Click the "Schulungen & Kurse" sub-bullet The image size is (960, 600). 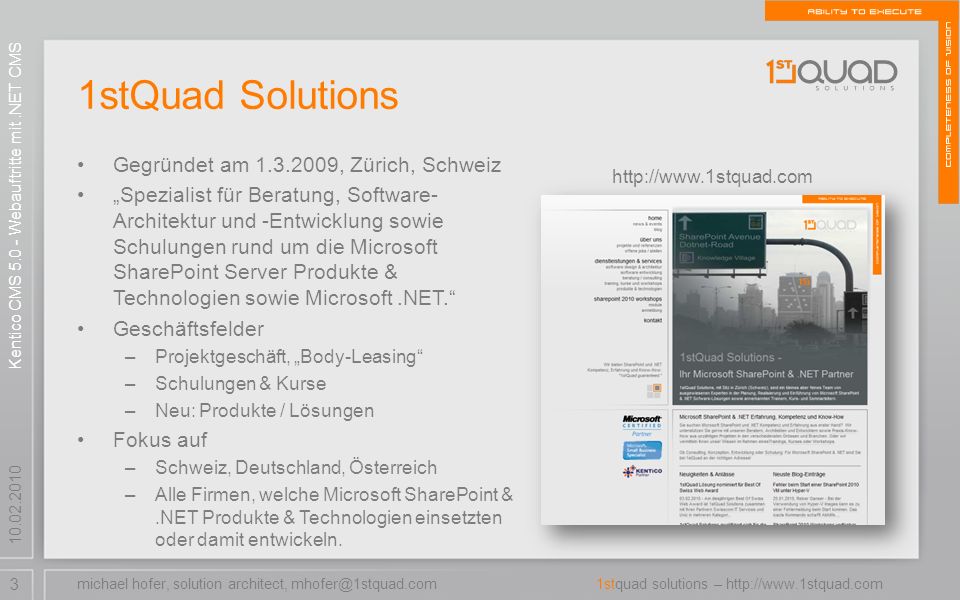241,383
